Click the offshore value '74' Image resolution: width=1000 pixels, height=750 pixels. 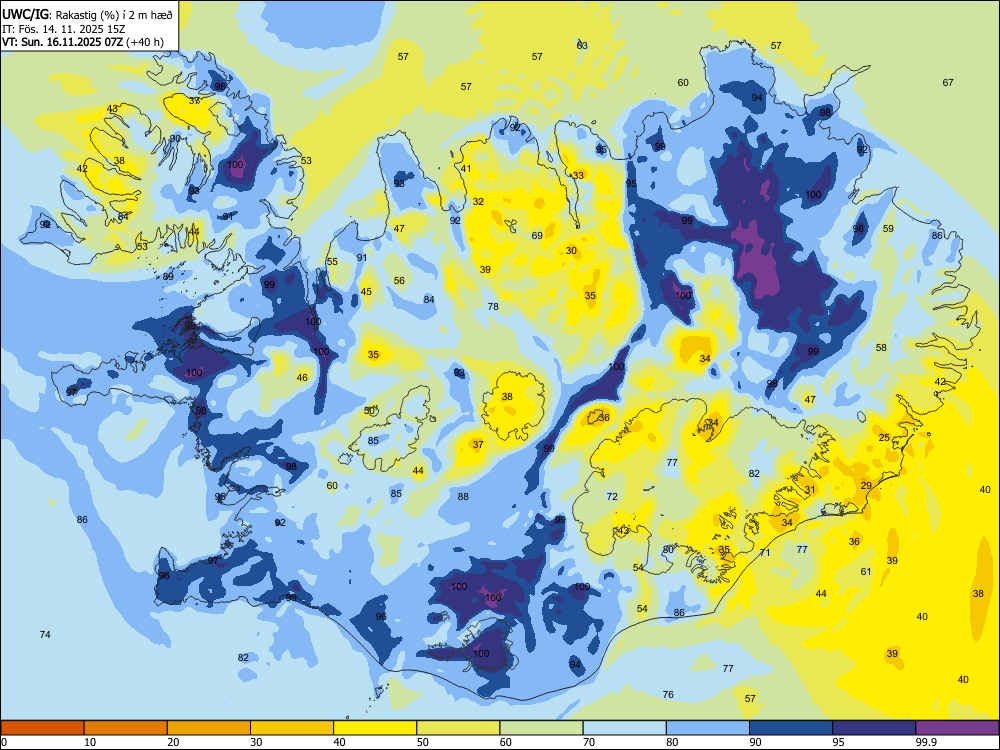(x=45, y=635)
